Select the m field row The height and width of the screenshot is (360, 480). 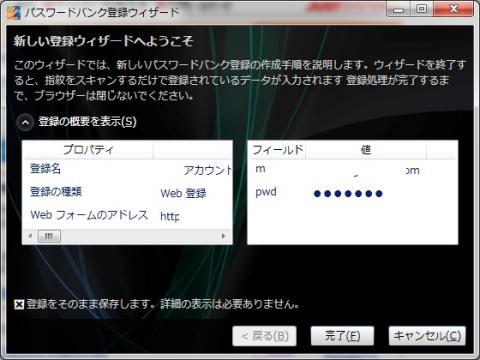(353, 170)
